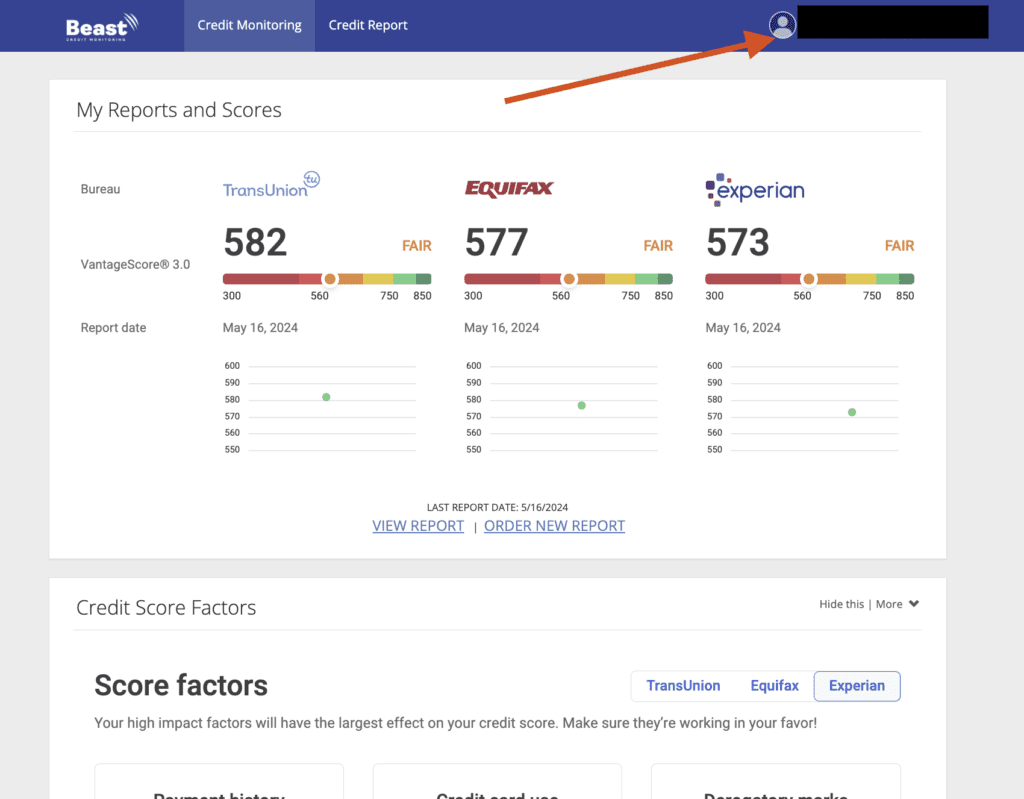
Task: Click the green TransUnion score chart point
Action: point(326,397)
